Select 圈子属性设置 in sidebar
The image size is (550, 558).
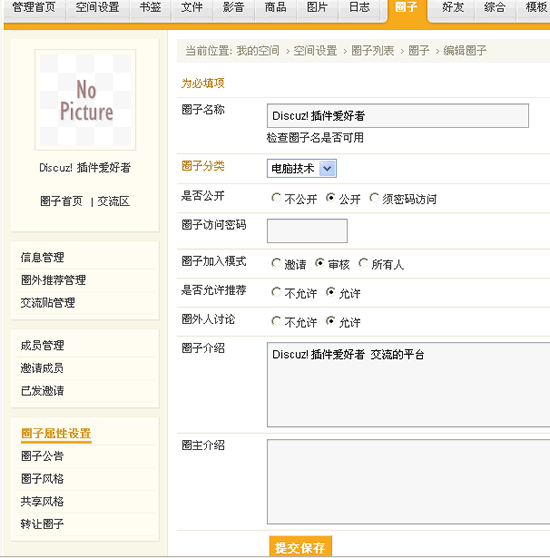click(56, 433)
